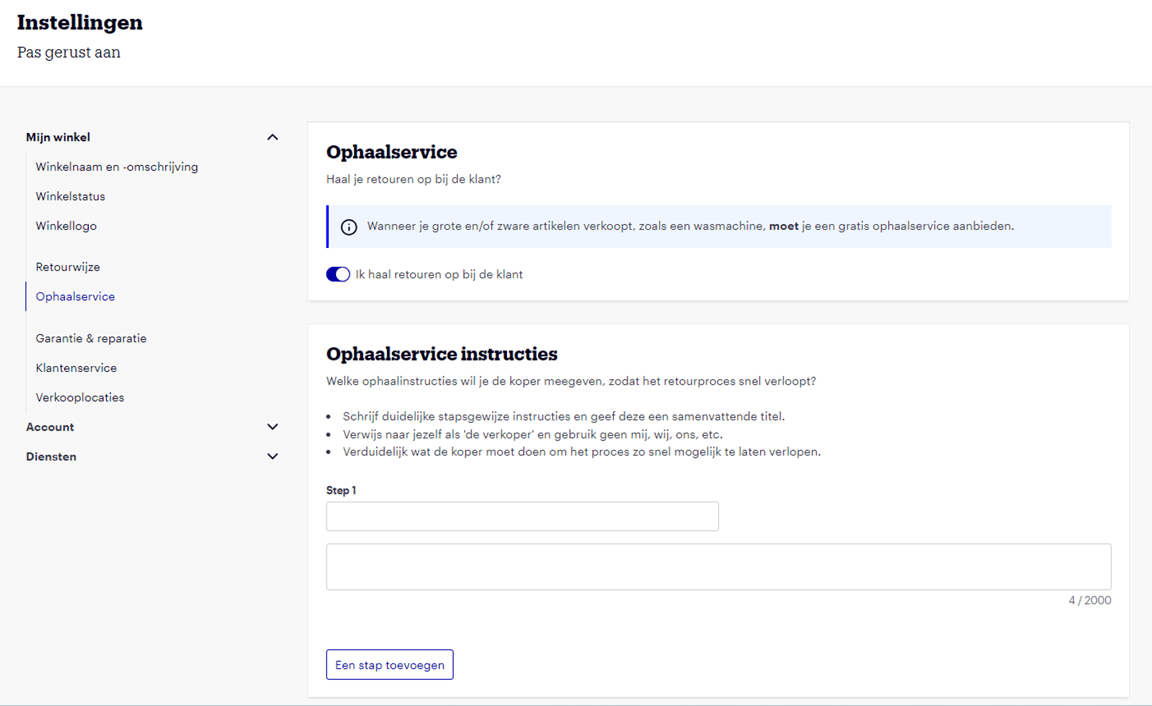1152x706 pixels.
Task: Expand the 'Account' section
Action: (272, 427)
